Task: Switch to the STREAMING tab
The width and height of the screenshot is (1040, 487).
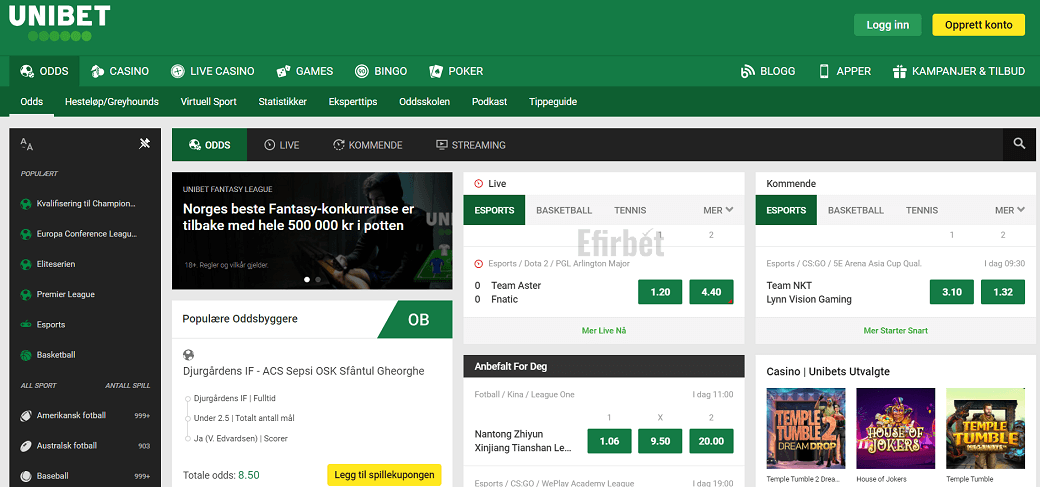Action: pos(471,145)
